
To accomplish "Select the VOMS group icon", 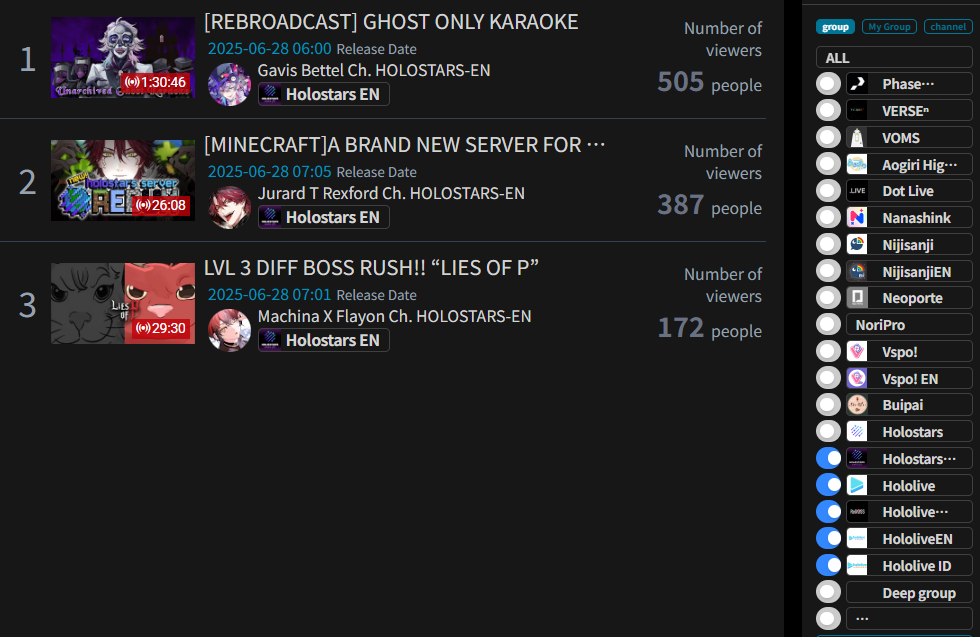I will (857, 138).
